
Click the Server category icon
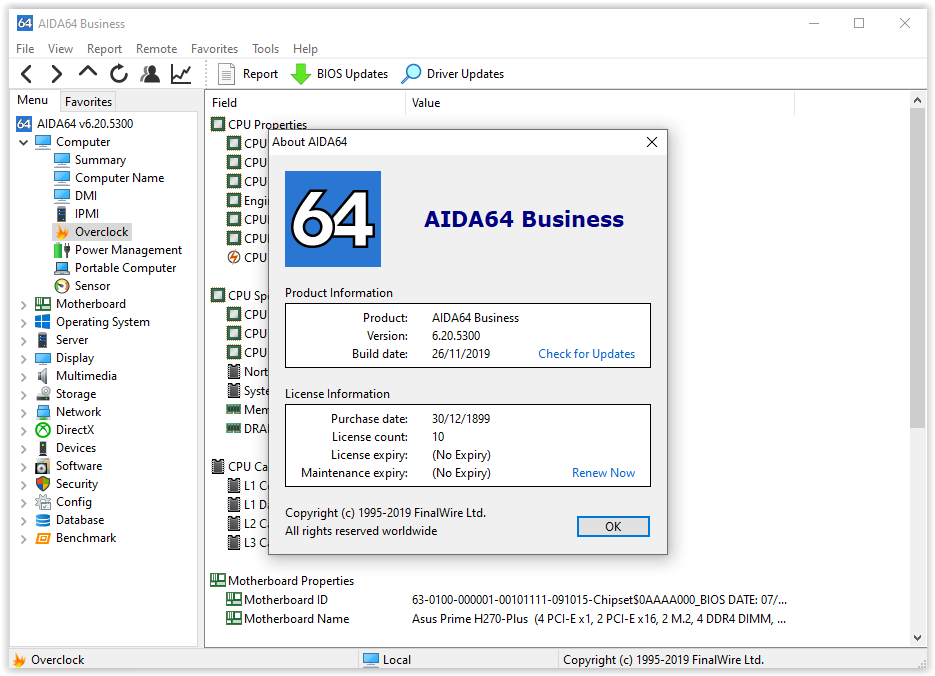[43, 340]
